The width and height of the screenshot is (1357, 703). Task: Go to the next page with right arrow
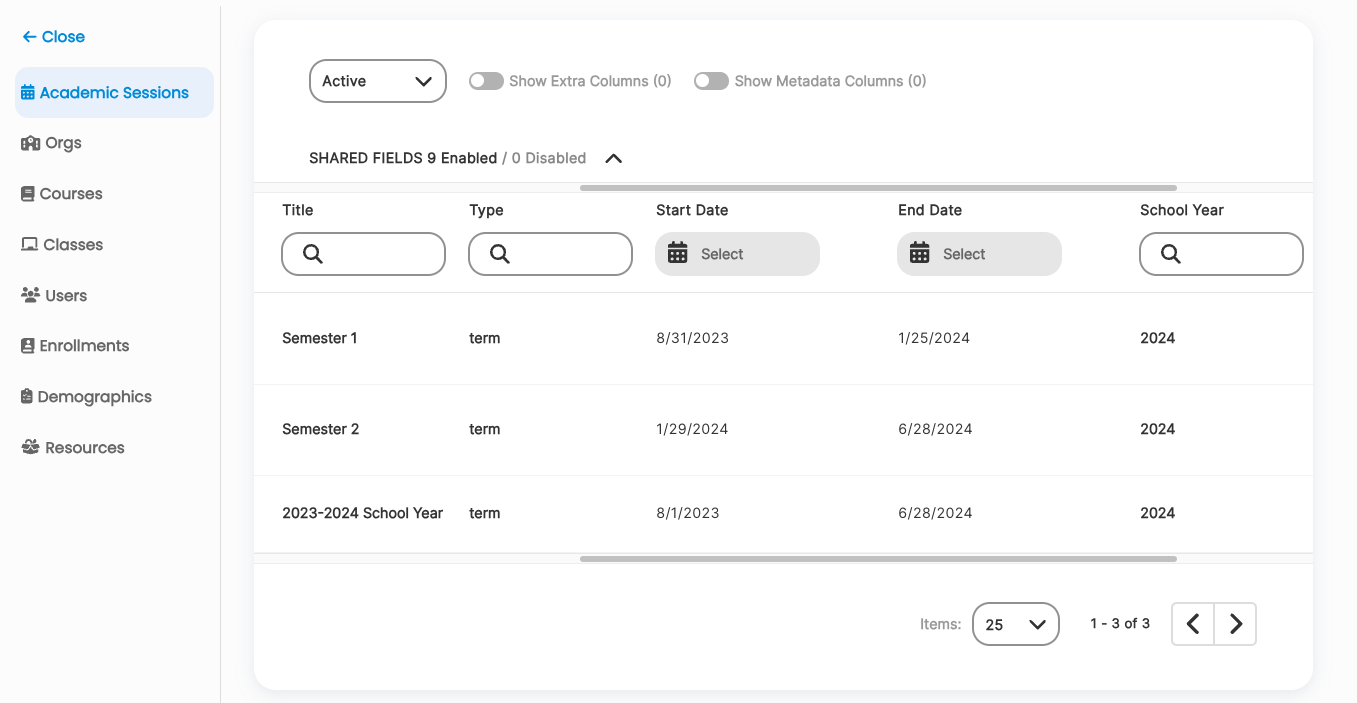1235,623
